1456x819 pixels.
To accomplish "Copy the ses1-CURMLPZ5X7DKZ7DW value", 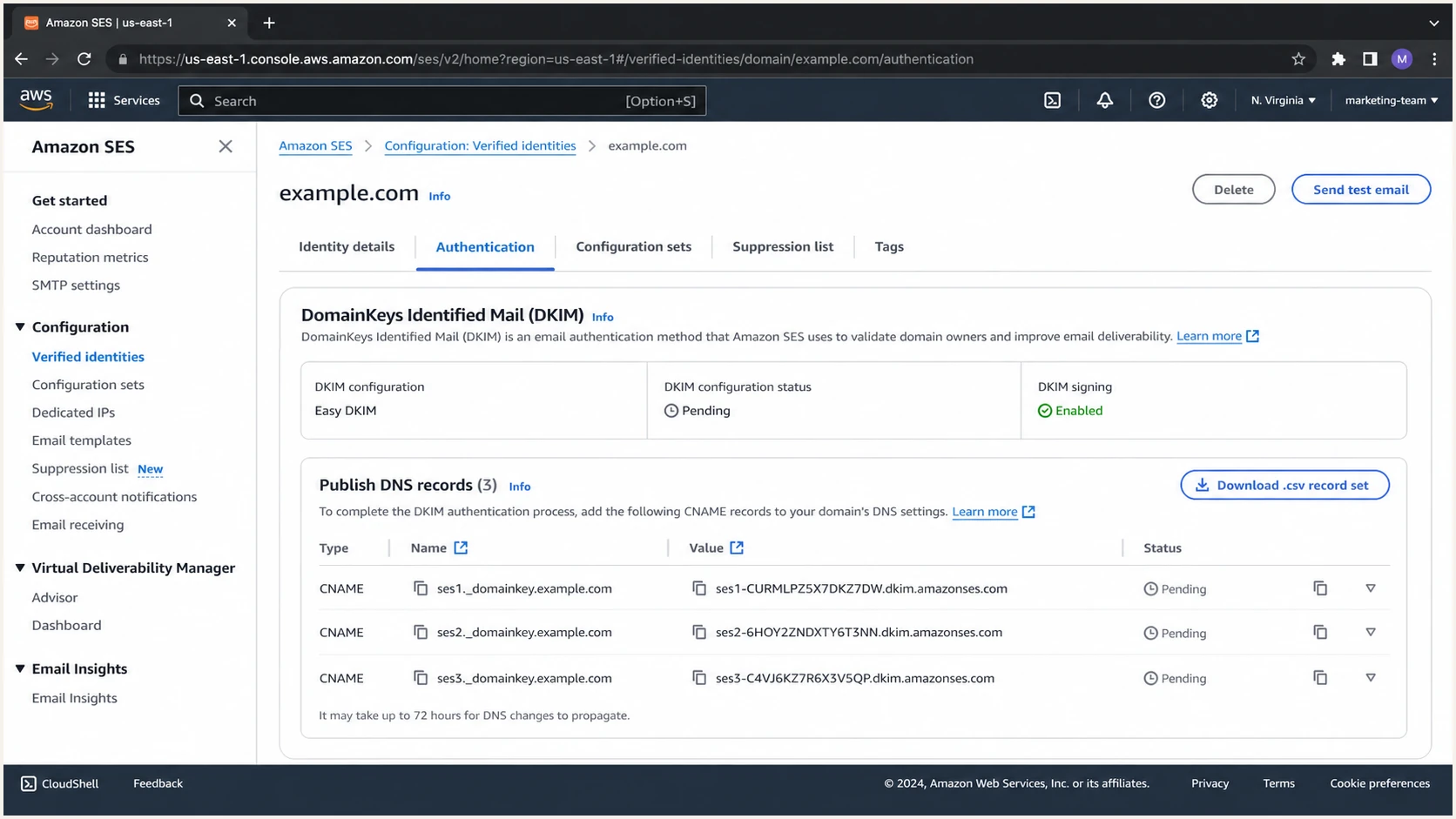I will [699, 588].
